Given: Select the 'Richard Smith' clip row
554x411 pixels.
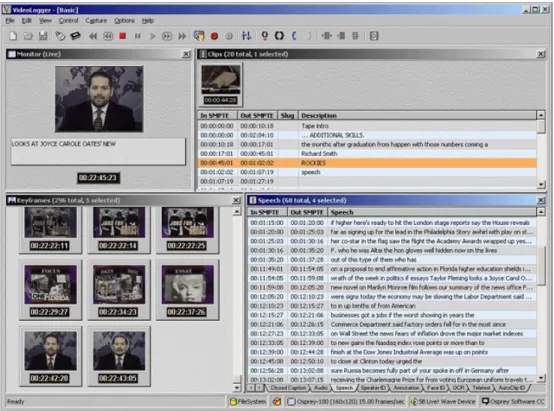Looking at the screenshot, I should coord(367,154).
